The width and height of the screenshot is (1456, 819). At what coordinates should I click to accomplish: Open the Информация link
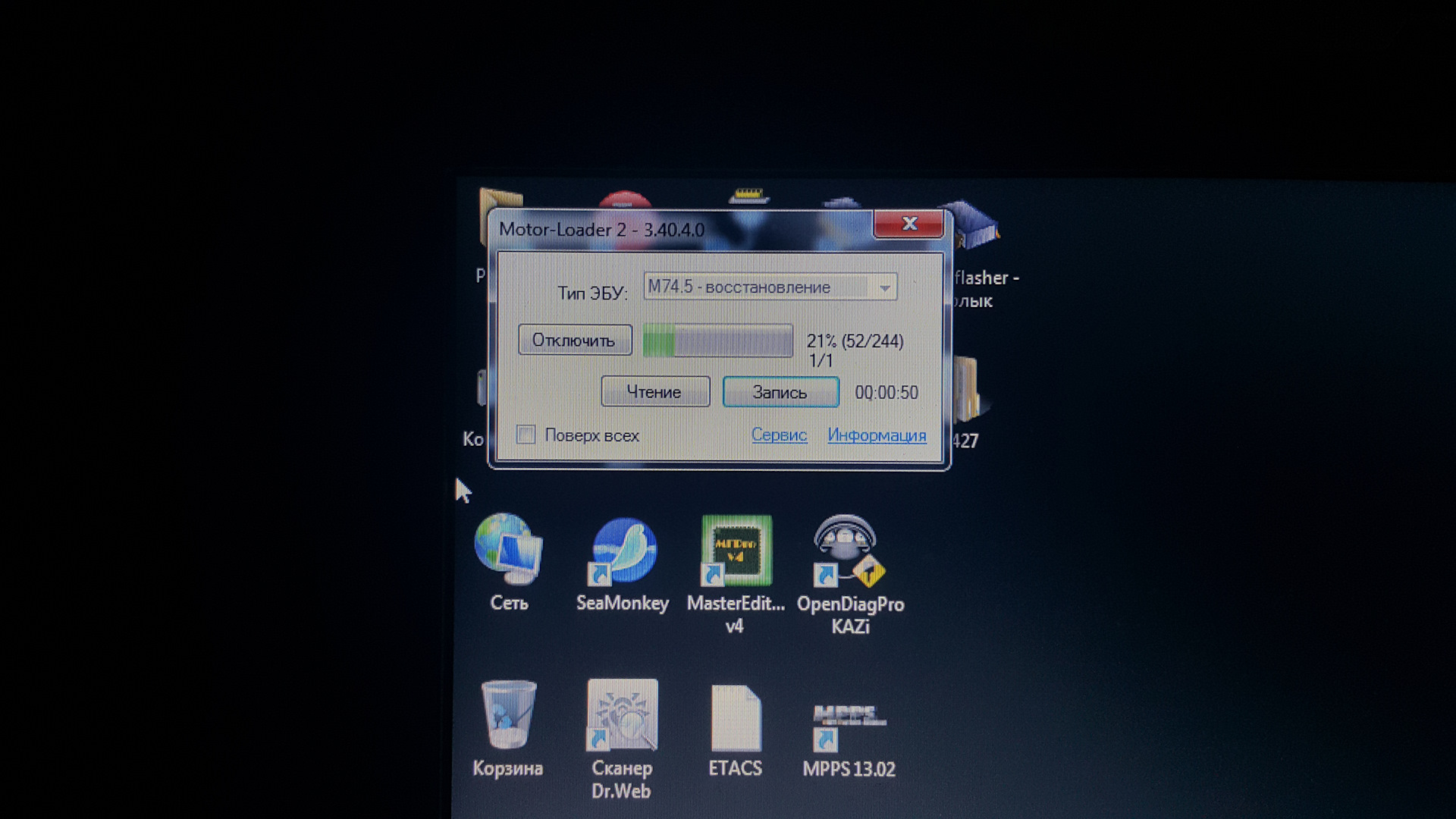tap(877, 435)
